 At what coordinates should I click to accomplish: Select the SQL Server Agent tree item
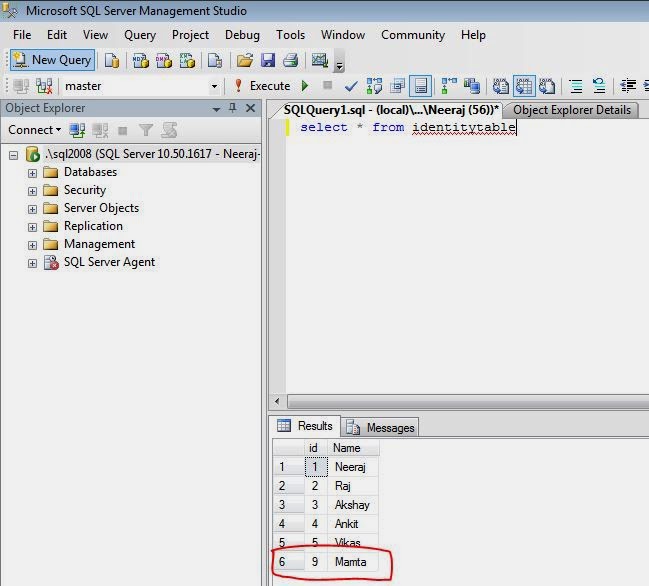[109, 262]
